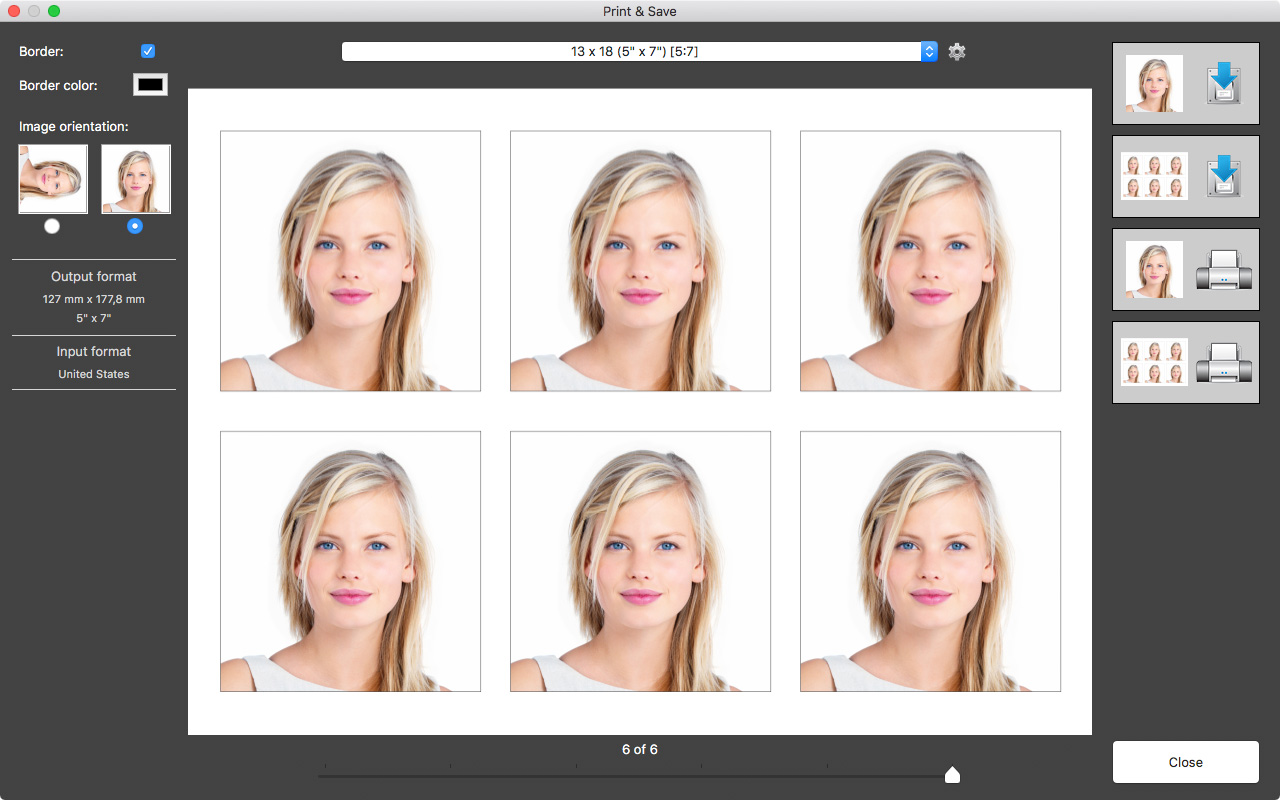Click the rotated landscape orientation thumbnail
Viewport: 1280px width, 800px height.
53,179
